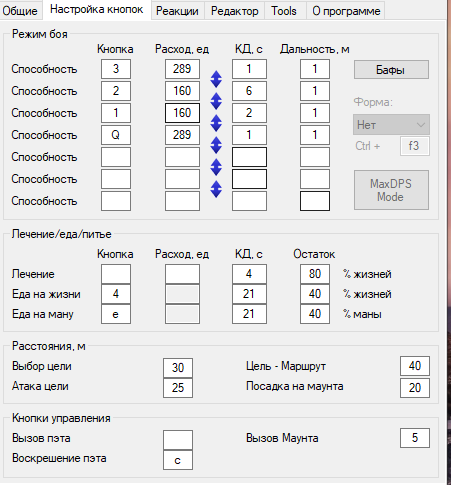This screenshot has height=485, width=451.
Task: Click swap arrows between fourth and fifth ability
Action: click(x=216, y=145)
